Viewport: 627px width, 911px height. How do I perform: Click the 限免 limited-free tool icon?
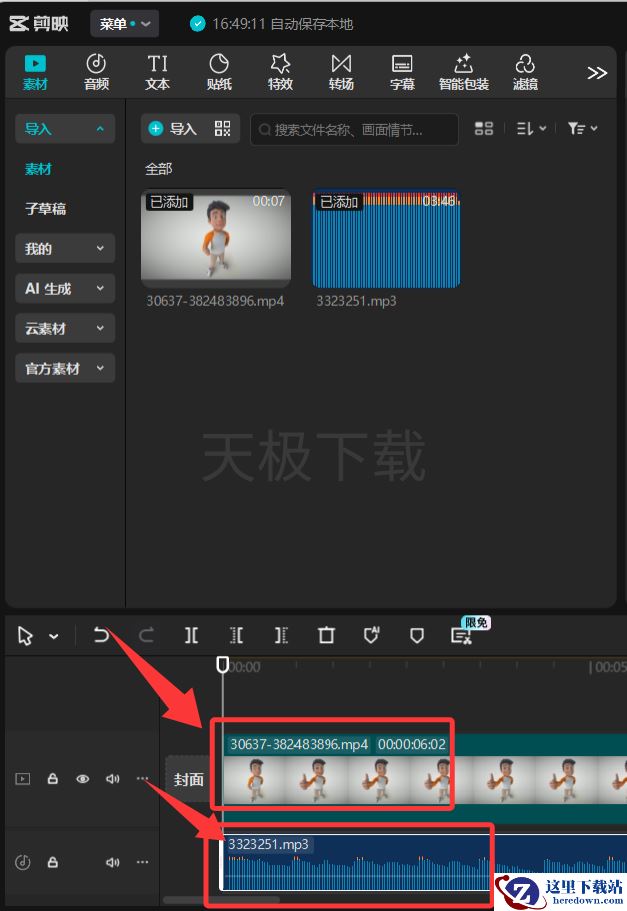pyautogui.click(x=463, y=635)
